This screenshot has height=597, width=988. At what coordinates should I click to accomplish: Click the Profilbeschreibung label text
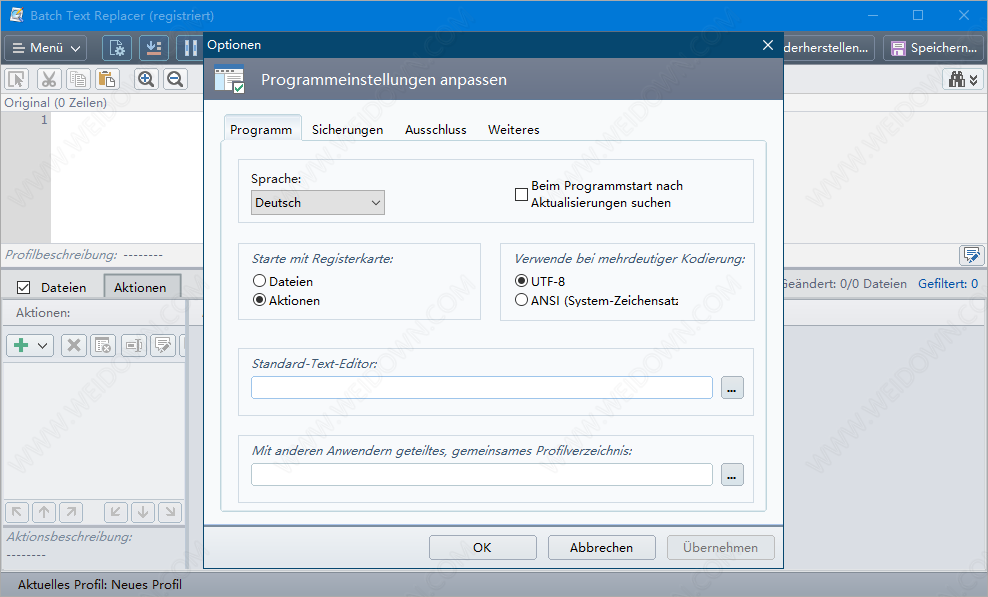pos(61,255)
